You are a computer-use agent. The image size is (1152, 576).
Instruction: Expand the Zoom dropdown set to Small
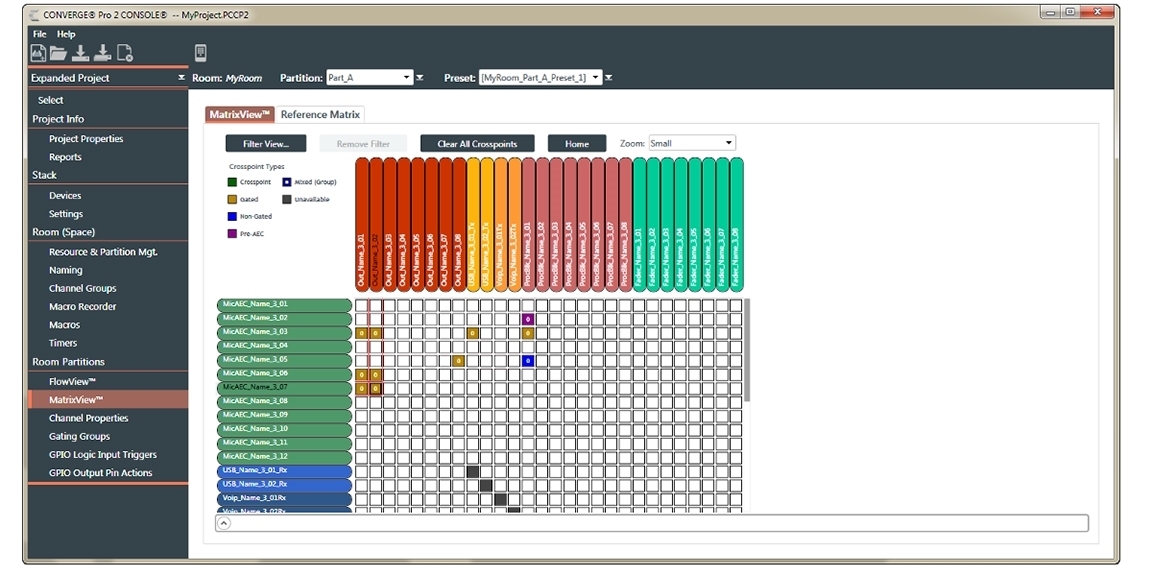point(692,143)
